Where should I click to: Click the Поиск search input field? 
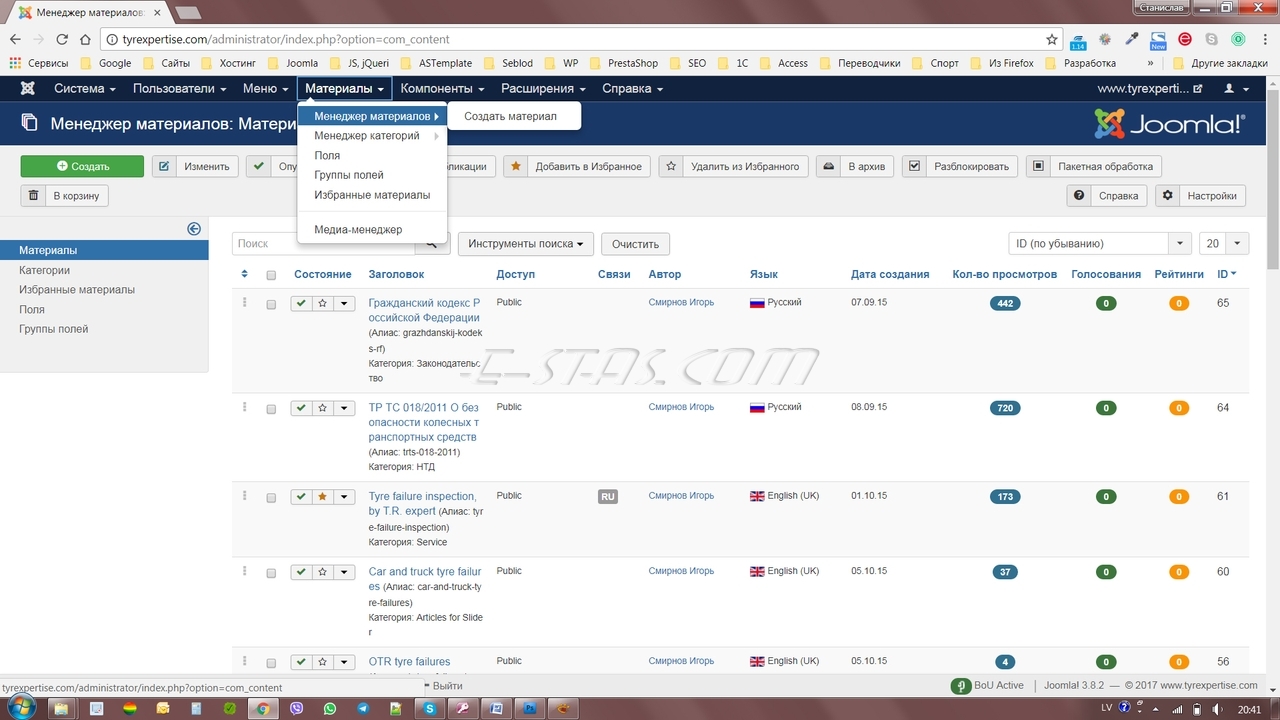tap(323, 243)
